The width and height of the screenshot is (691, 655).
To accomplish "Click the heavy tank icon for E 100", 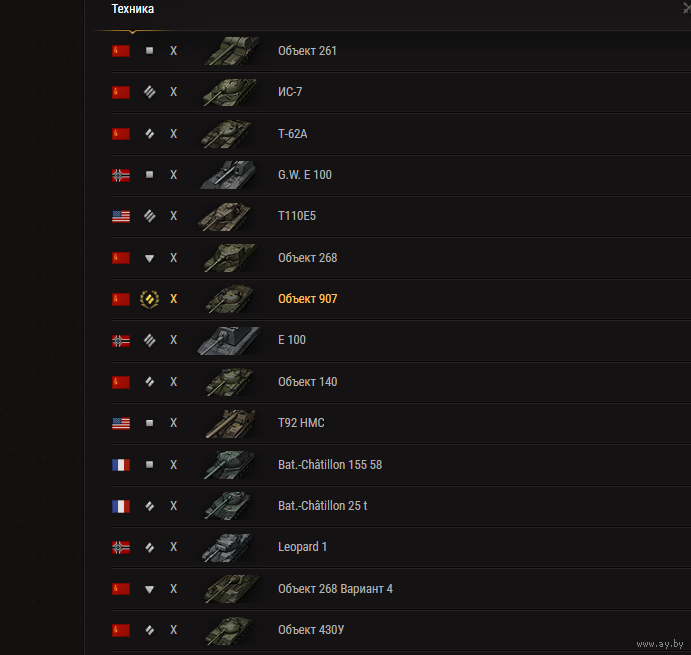I will point(149,340).
